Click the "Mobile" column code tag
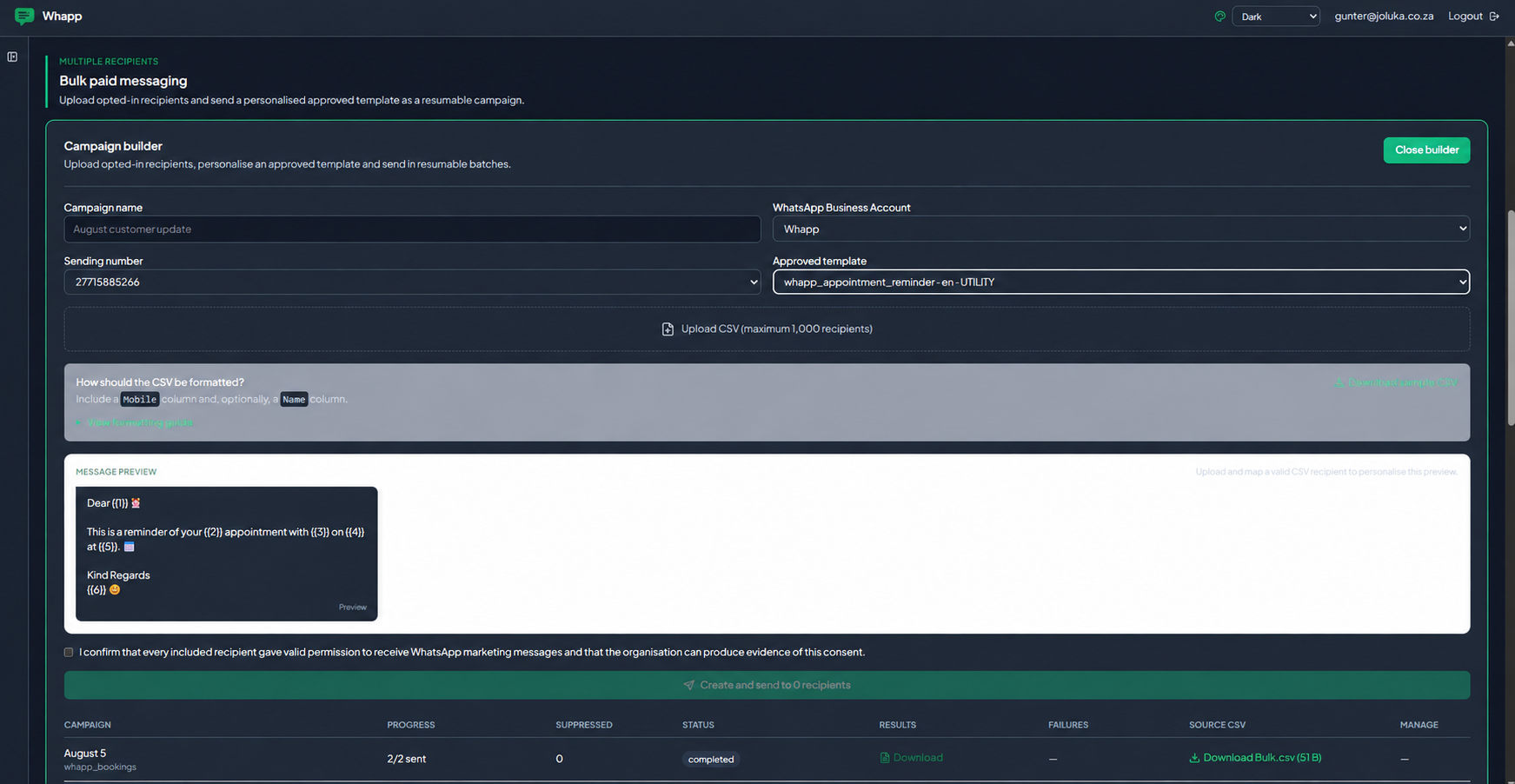Screen dimensions: 1515x784 coord(139,400)
